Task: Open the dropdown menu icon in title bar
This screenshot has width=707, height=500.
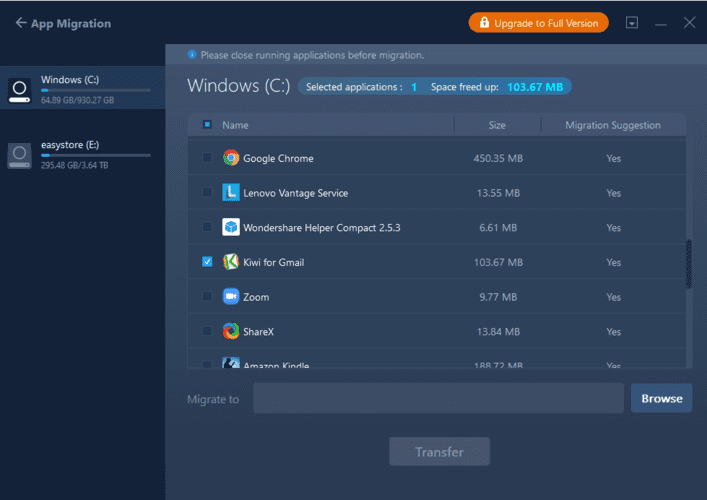Action: [632, 23]
